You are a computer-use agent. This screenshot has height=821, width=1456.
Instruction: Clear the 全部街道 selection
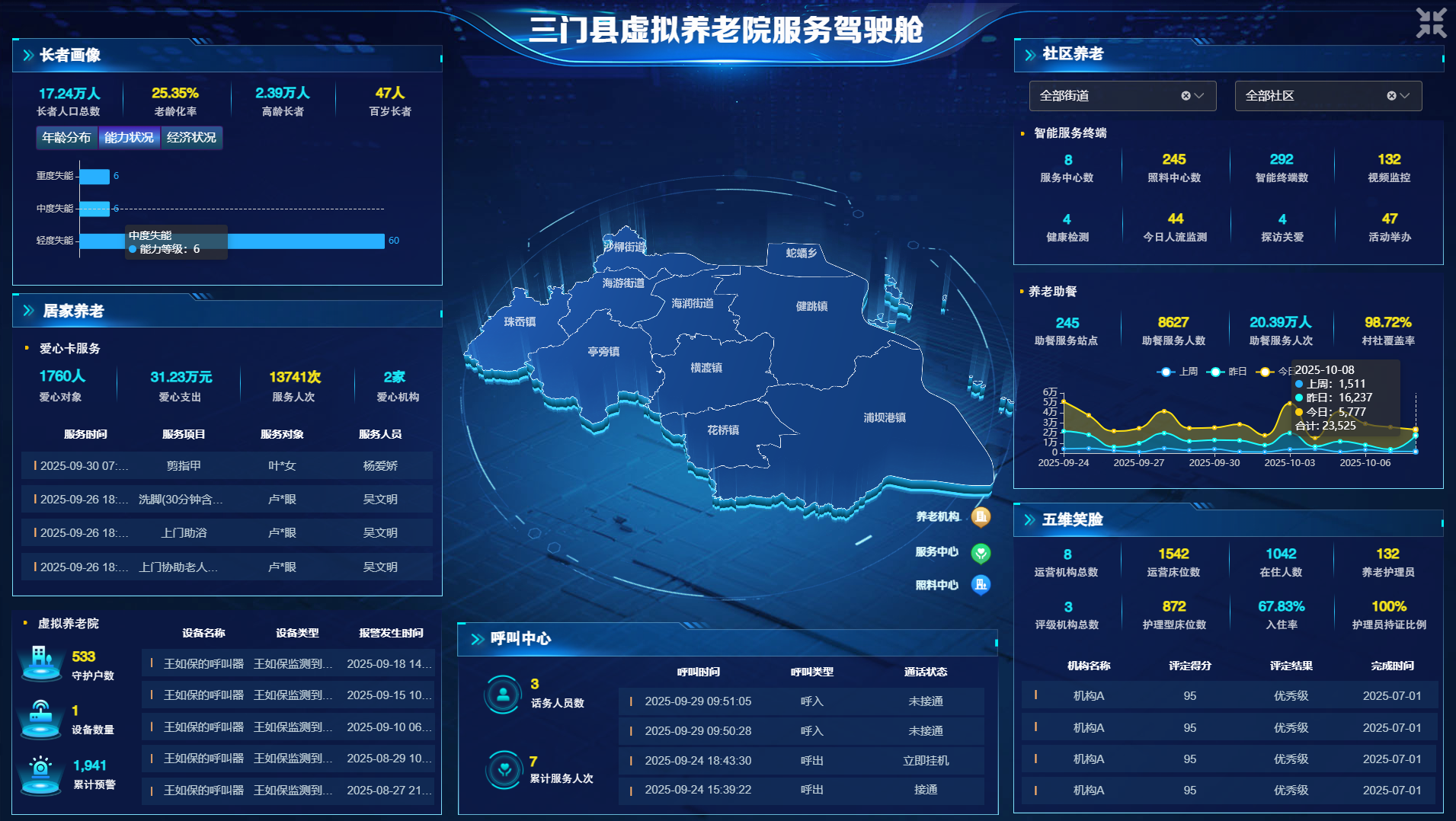1186,96
